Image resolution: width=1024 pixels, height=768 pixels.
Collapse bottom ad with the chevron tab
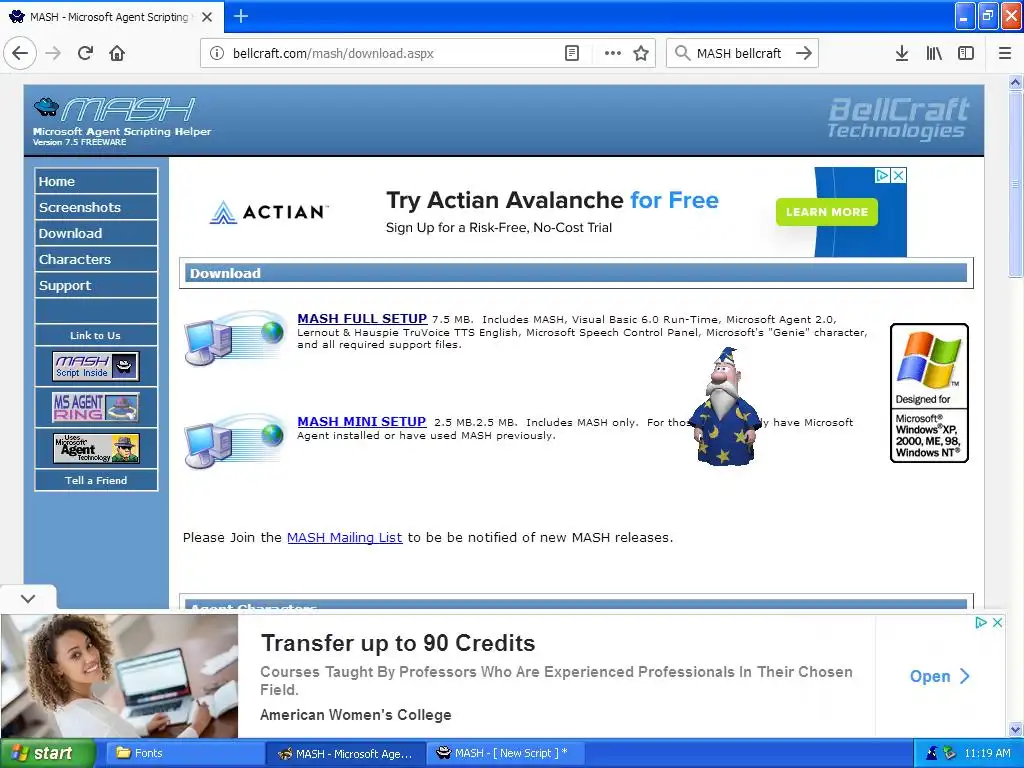click(x=28, y=598)
